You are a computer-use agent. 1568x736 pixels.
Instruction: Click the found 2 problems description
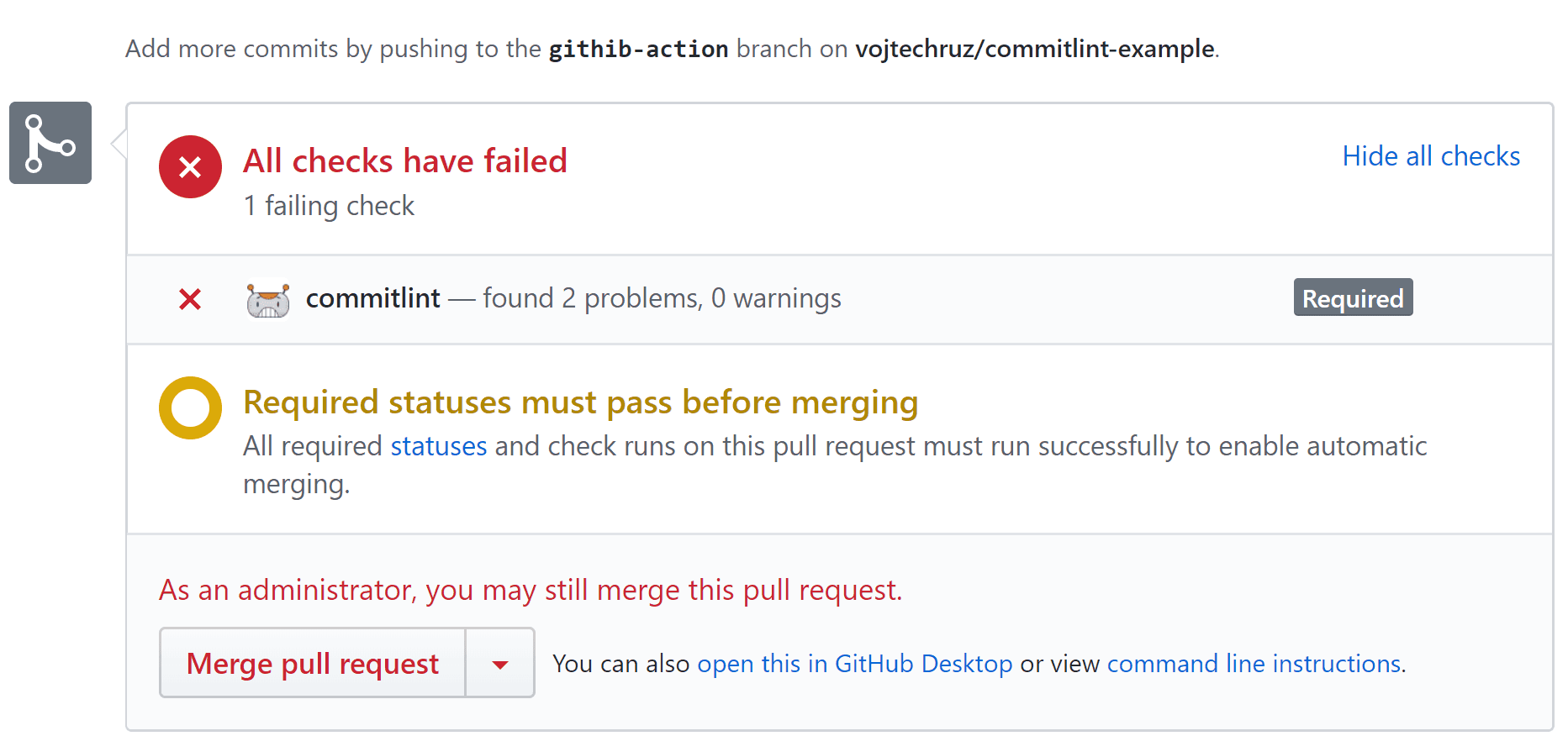(662, 298)
